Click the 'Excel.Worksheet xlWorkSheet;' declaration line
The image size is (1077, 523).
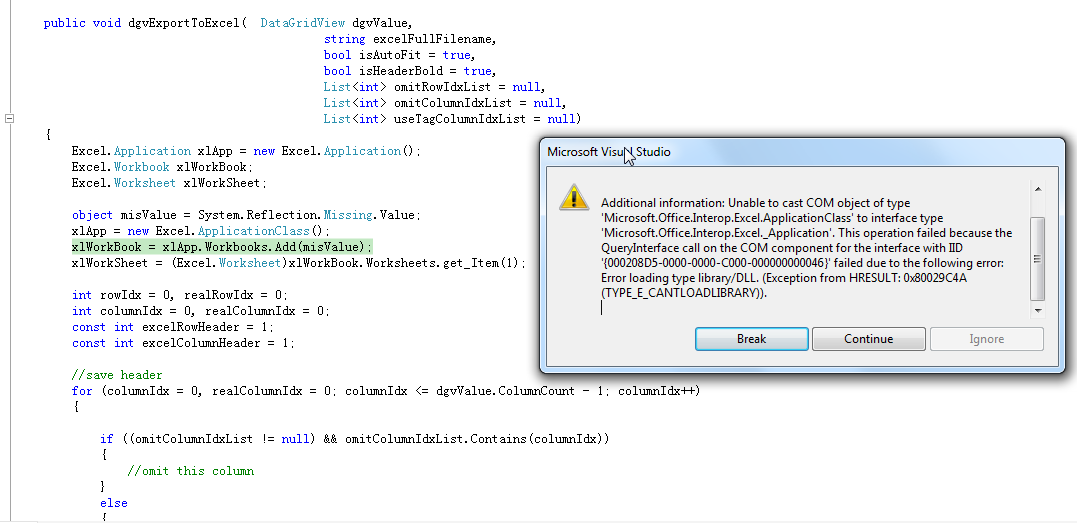click(x=168, y=183)
